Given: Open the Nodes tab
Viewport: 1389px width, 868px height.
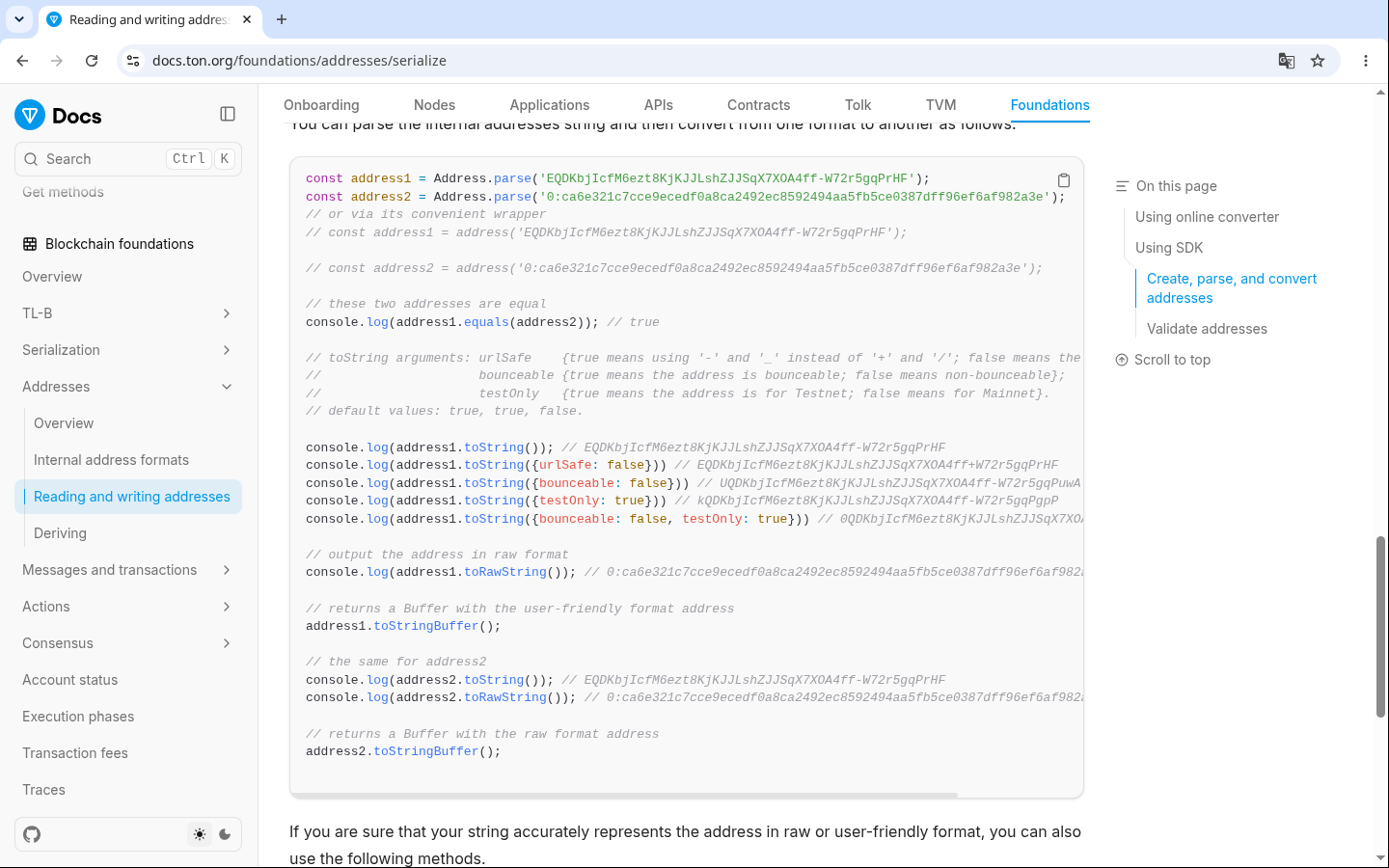Looking at the screenshot, I should 434,105.
